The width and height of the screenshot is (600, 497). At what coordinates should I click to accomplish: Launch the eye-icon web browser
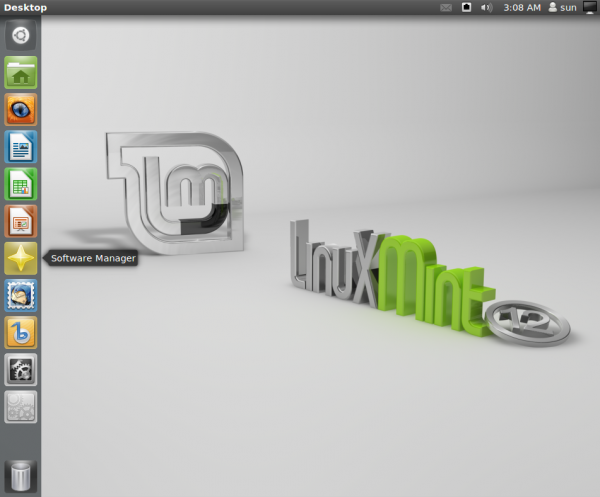click(x=21, y=110)
